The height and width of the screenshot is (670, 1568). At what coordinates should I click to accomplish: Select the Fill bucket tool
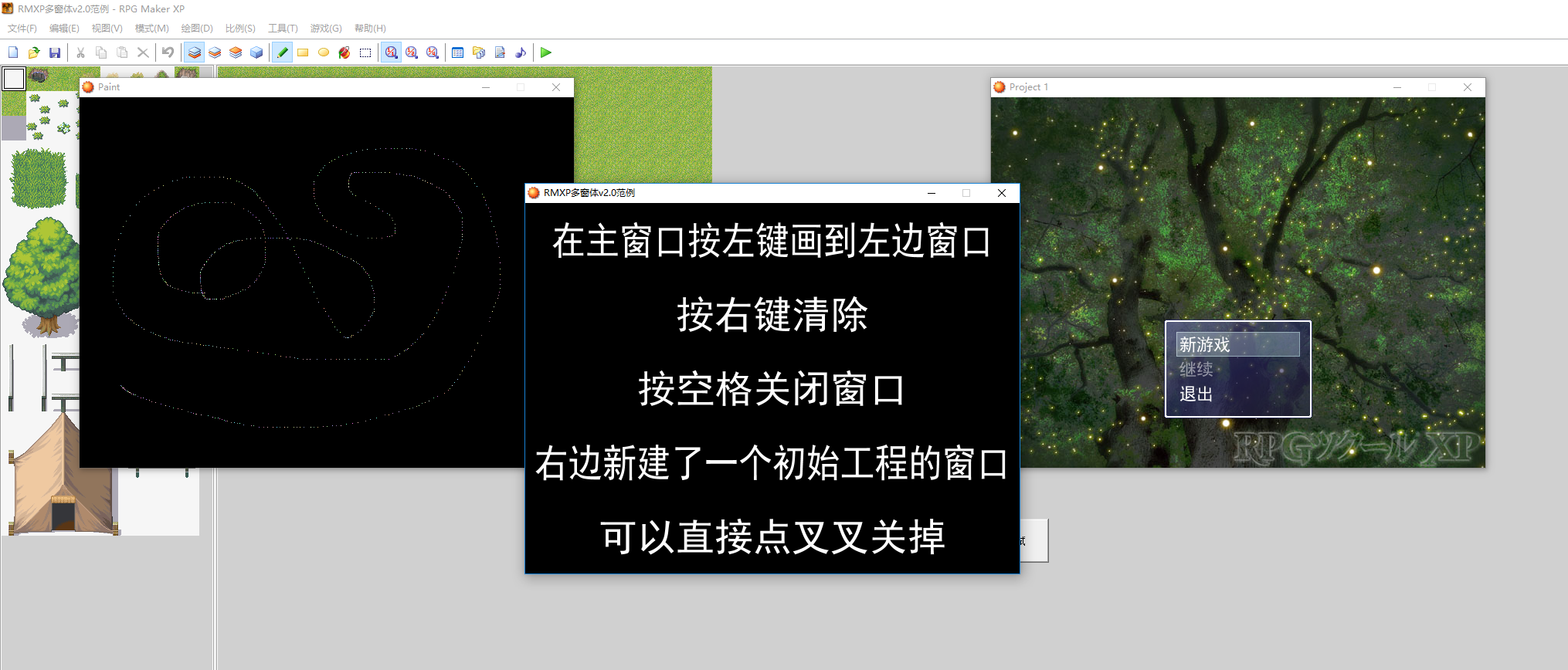(x=344, y=52)
